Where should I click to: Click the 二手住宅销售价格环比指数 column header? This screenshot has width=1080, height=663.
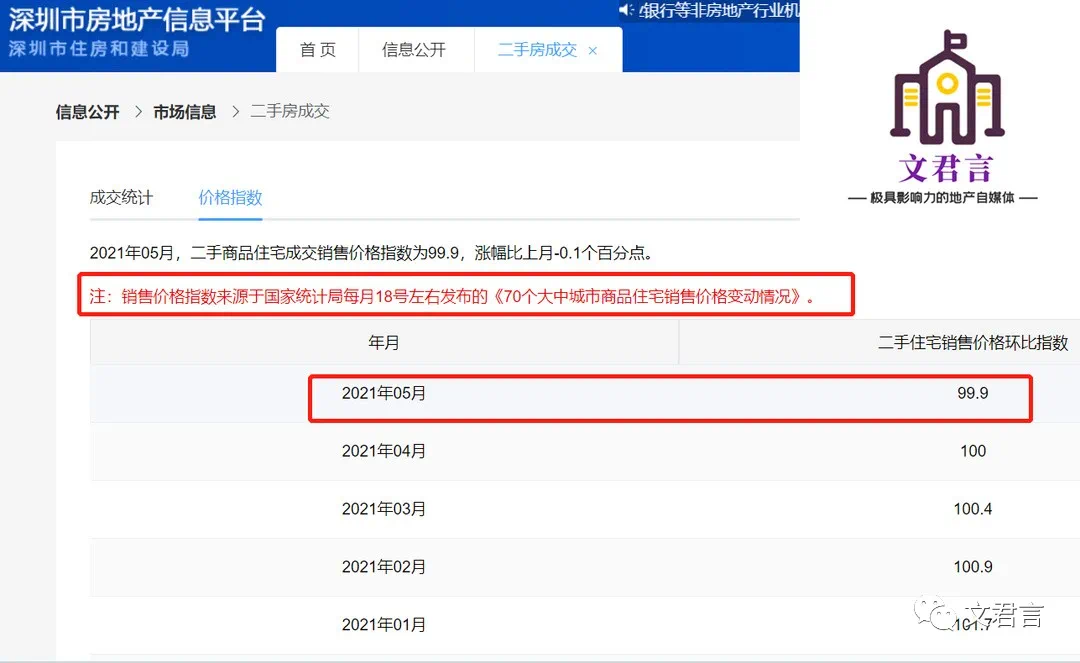coord(973,342)
